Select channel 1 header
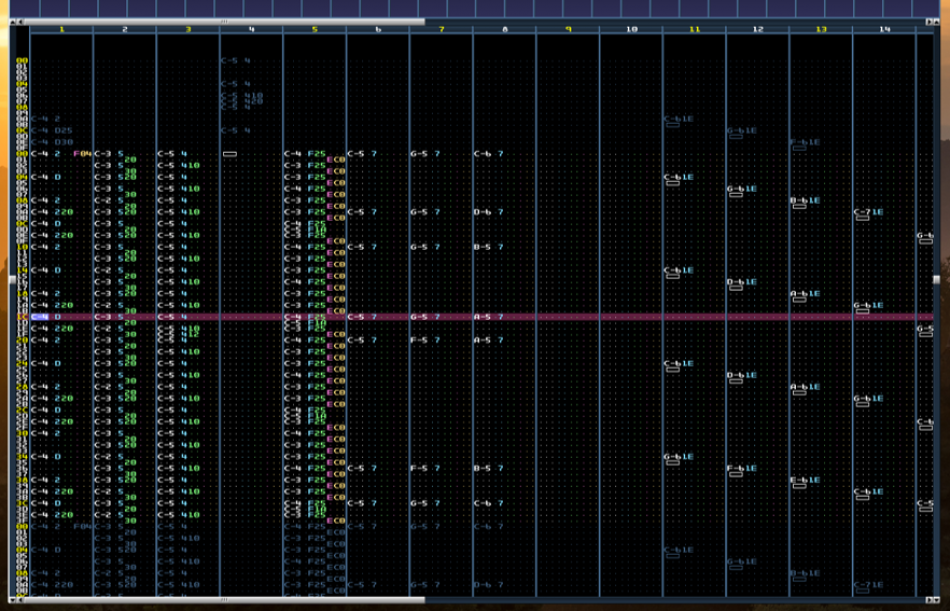This screenshot has width=950, height=611. click(x=61, y=30)
